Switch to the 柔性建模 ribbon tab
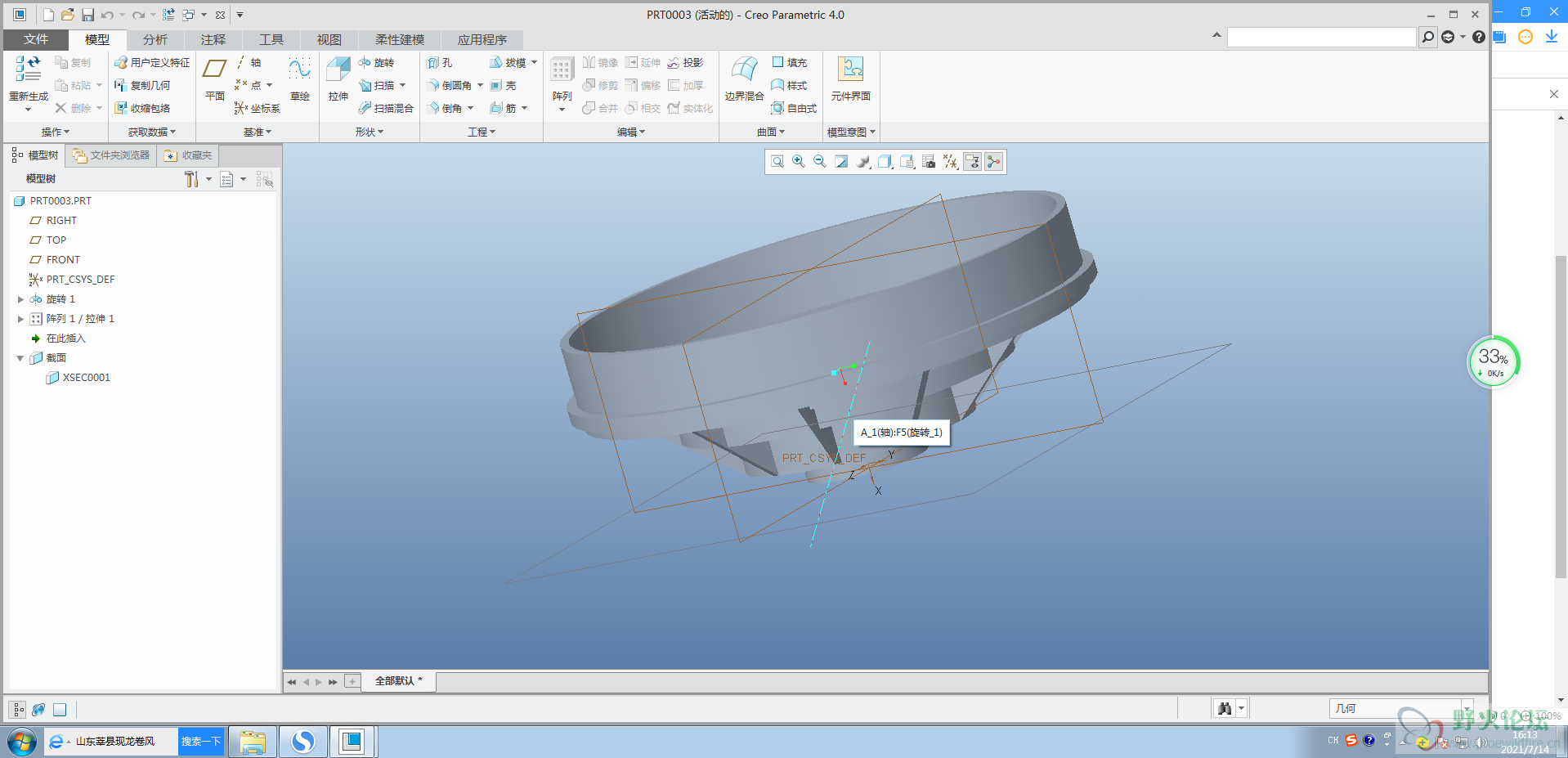1568x758 pixels. [400, 39]
